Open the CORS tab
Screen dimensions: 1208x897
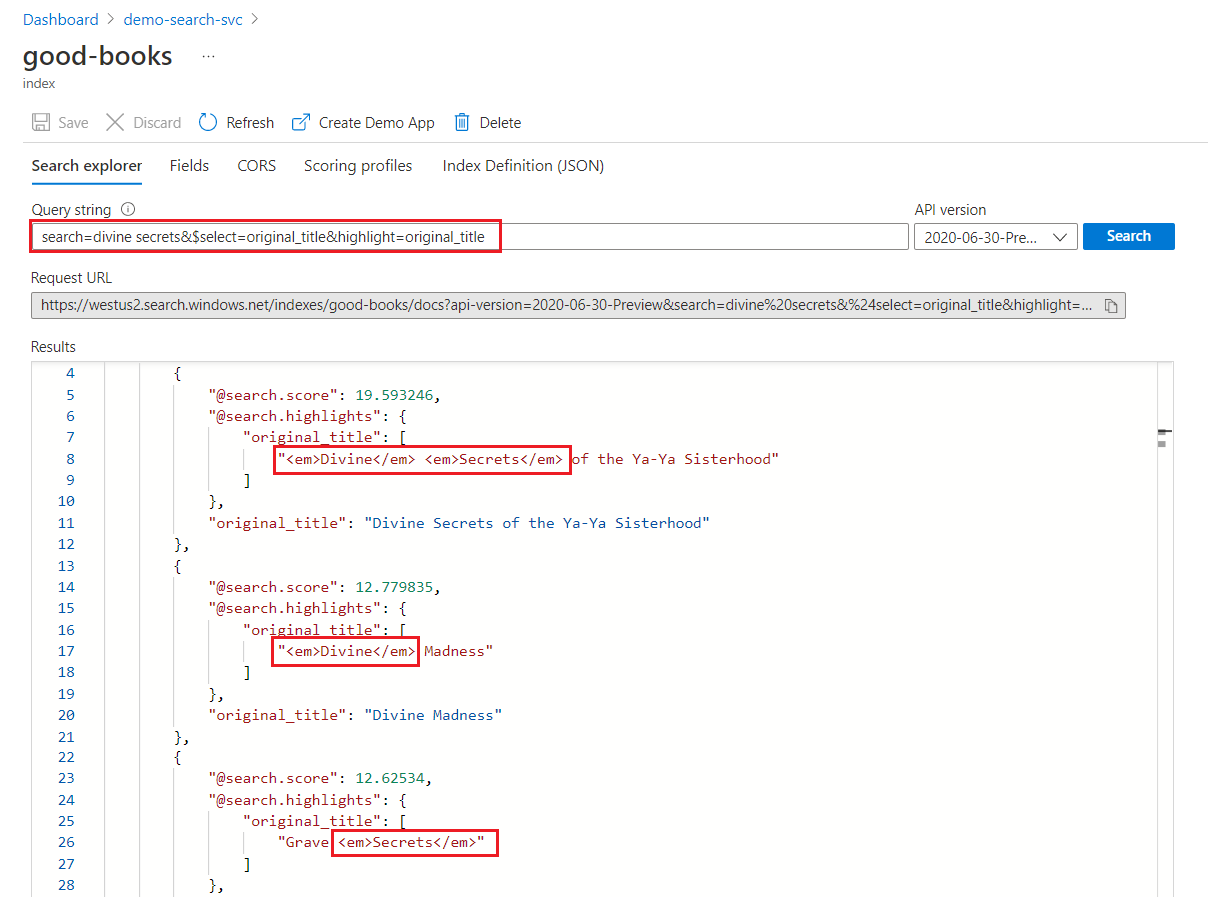pyautogui.click(x=256, y=166)
